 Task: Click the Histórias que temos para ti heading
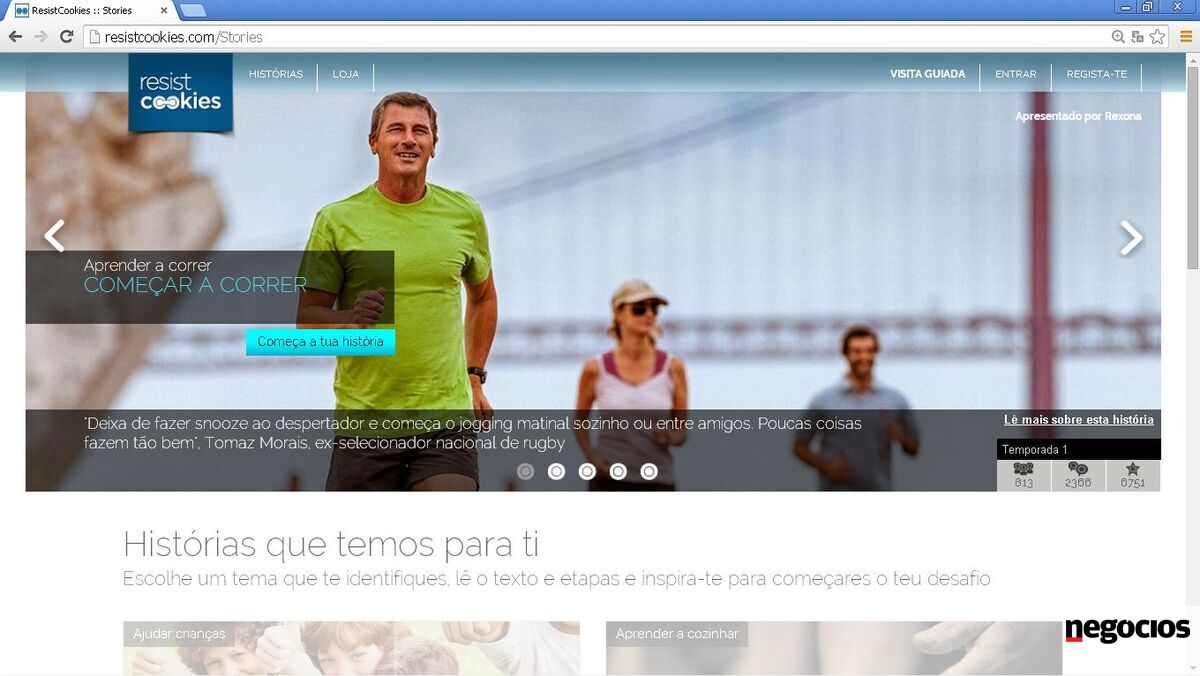(331, 545)
